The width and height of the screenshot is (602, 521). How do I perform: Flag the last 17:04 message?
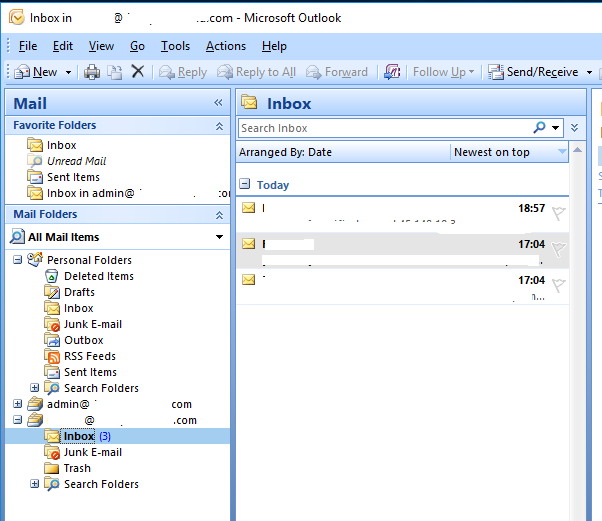tap(559, 285)
